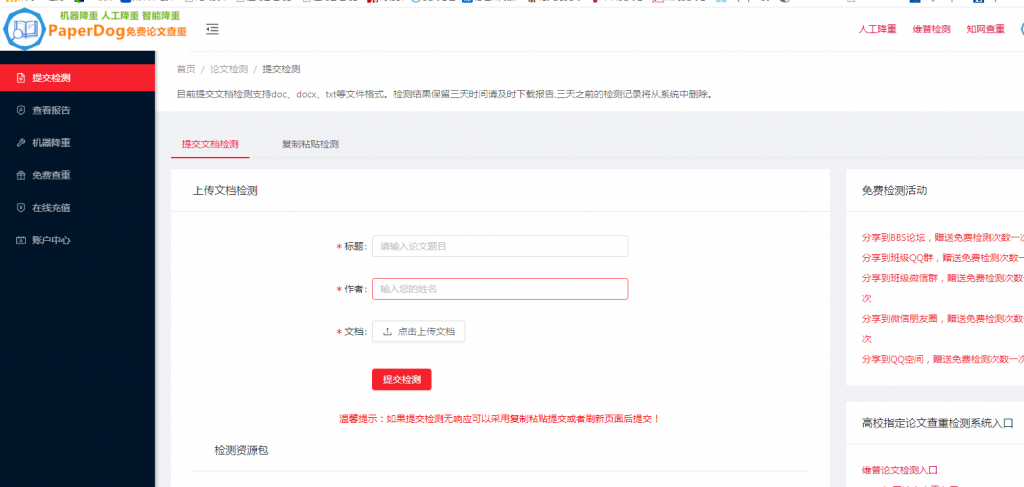Click the 上传文档检测 card heading

point(225,191)
